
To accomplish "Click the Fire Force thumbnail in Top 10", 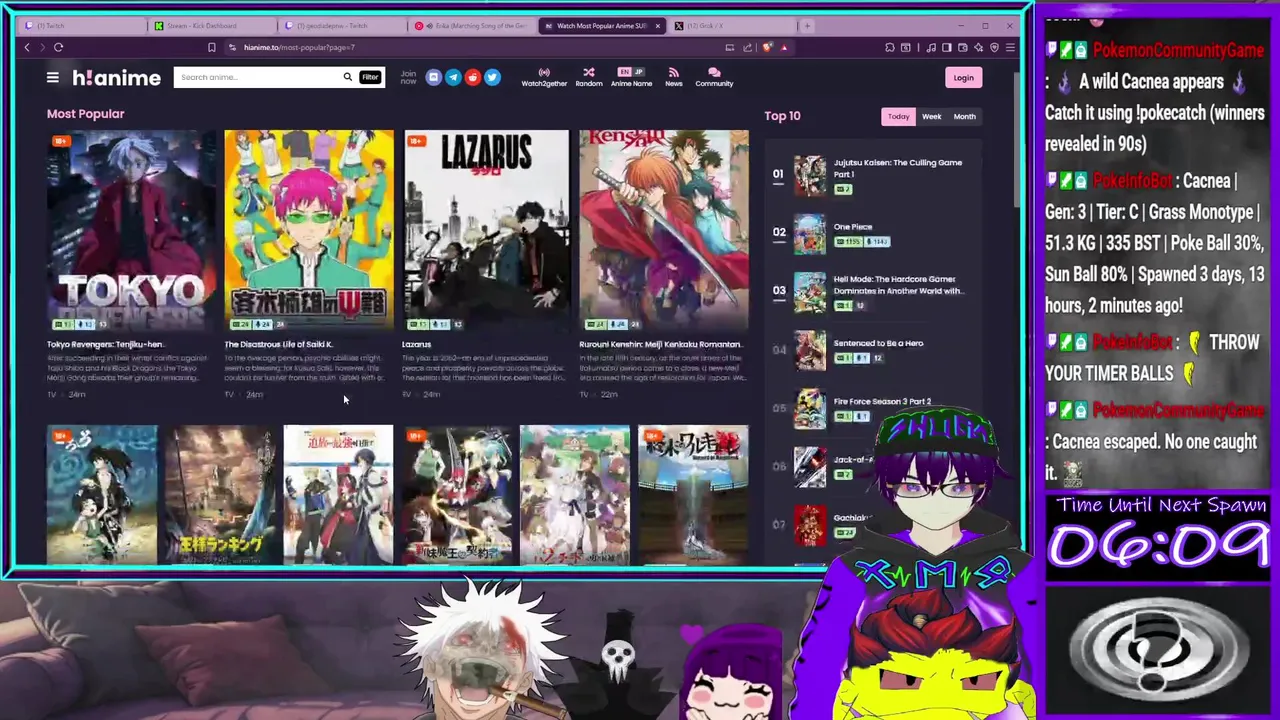I will tap(810, 409).
